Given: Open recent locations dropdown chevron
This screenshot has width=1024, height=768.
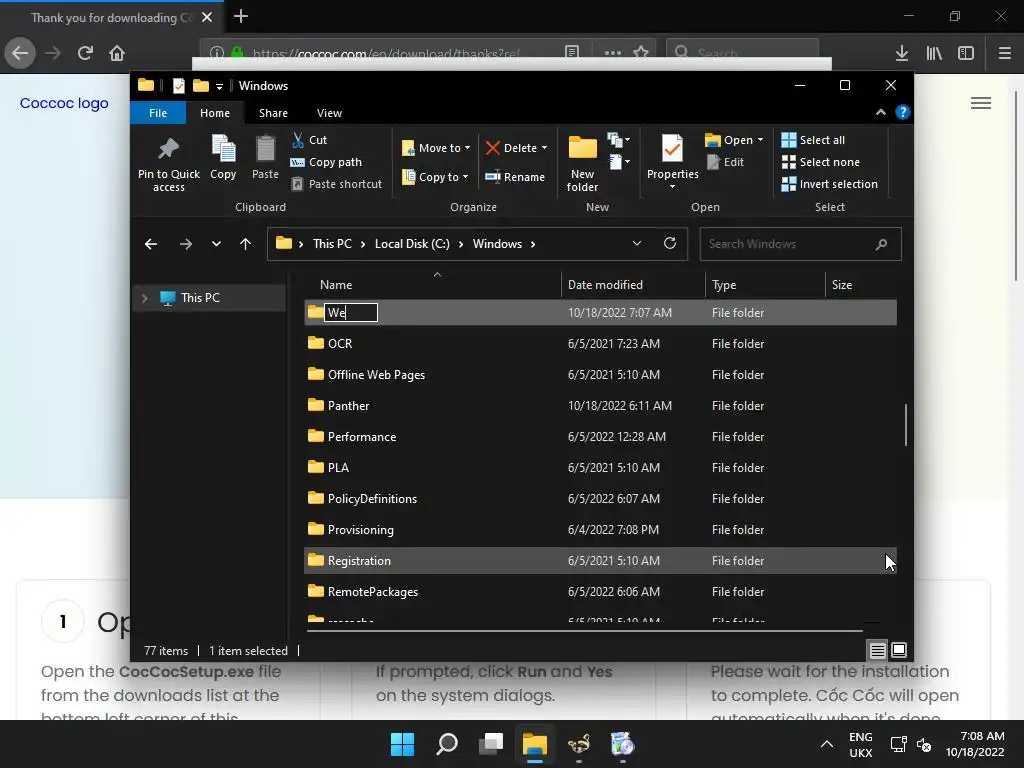Looking at the screenshot, I should (x=216, y=244).
